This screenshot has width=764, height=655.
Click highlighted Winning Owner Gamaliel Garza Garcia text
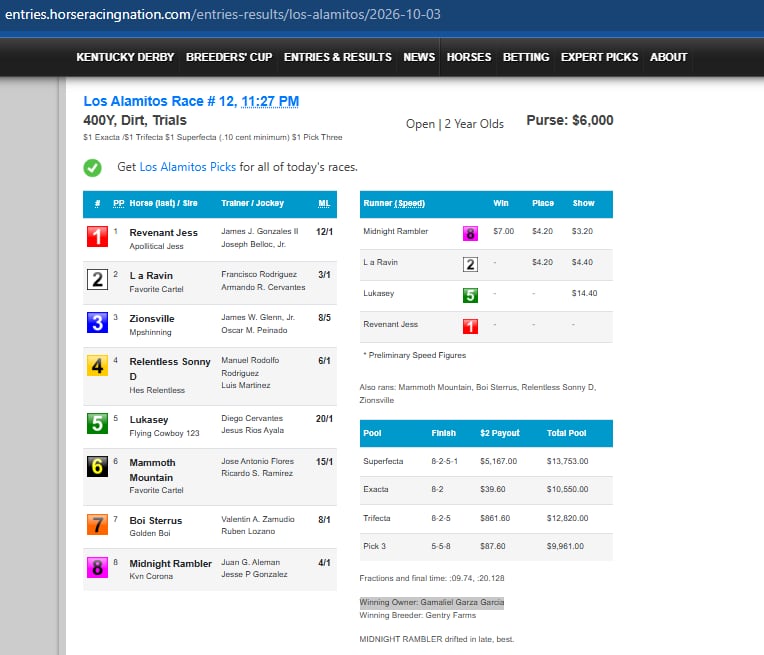point(432,602)
